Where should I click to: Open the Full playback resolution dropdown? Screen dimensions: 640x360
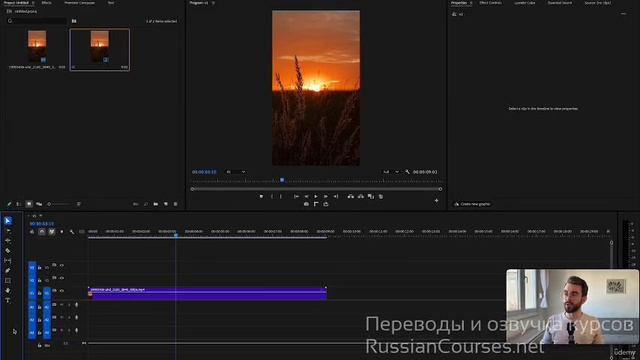coord(391,172)
